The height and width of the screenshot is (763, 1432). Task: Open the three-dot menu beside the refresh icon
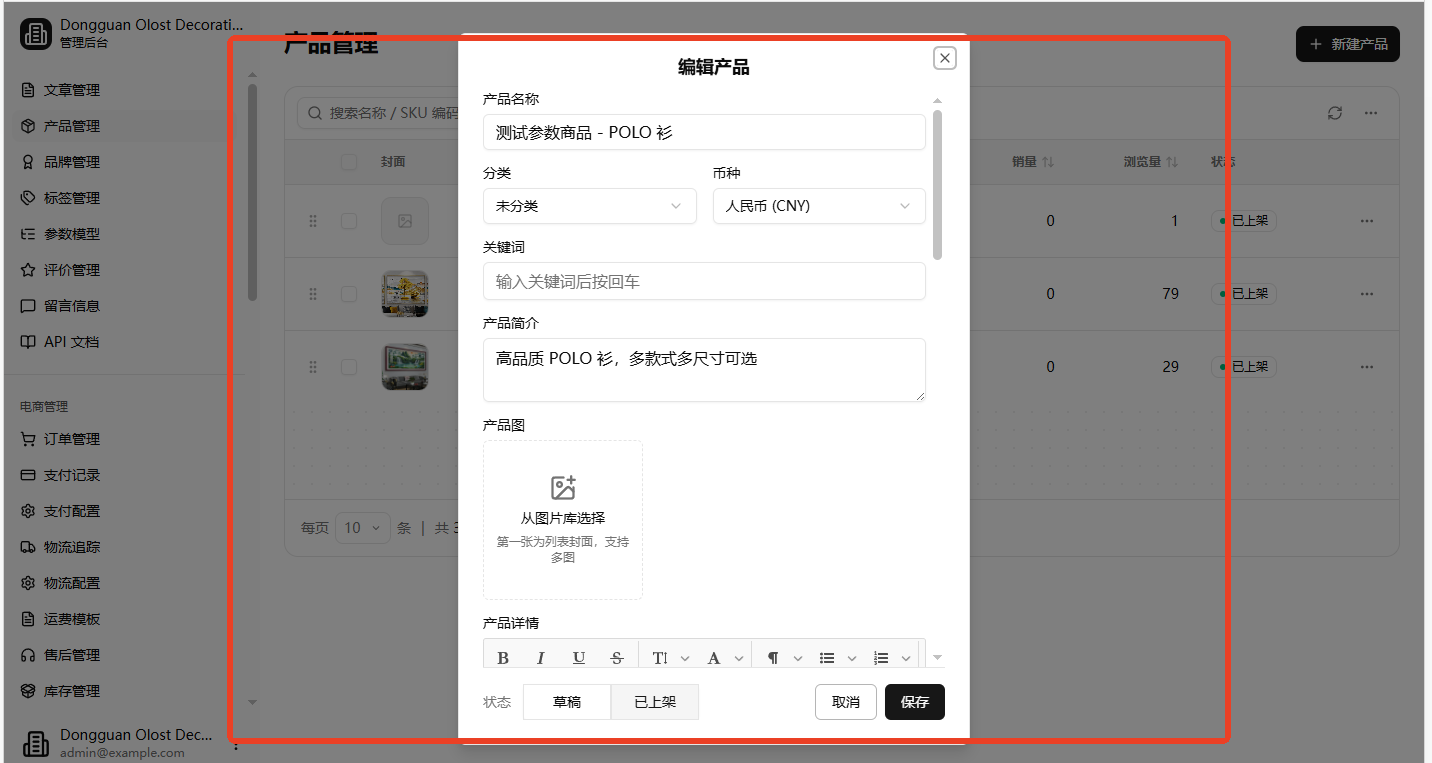(x=1371, y=113)
